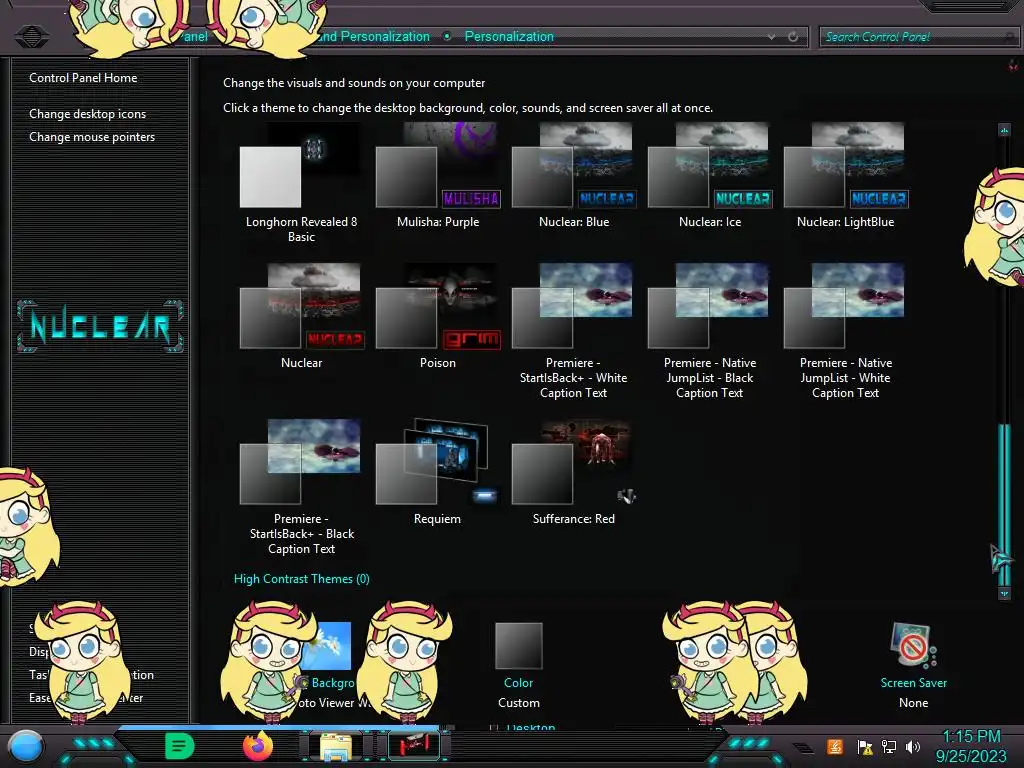Viewport: 1024px width, 768px height.
Task: Choose Premiere Native JumpList Black Caption theme
Action: [x=710, y=332]
